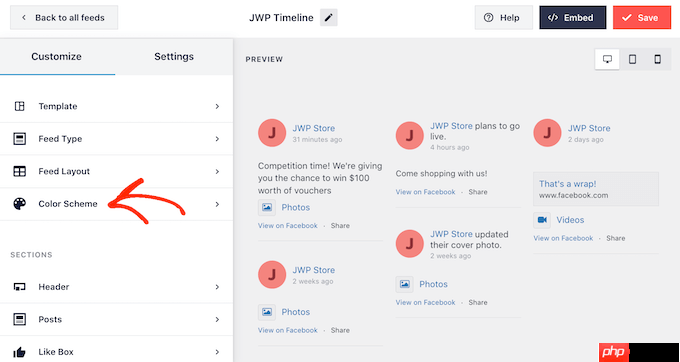The width and height of the screenshot is (680, 362).
Task: Click photo icon in updated cover photo post
Action: (404, 284)
